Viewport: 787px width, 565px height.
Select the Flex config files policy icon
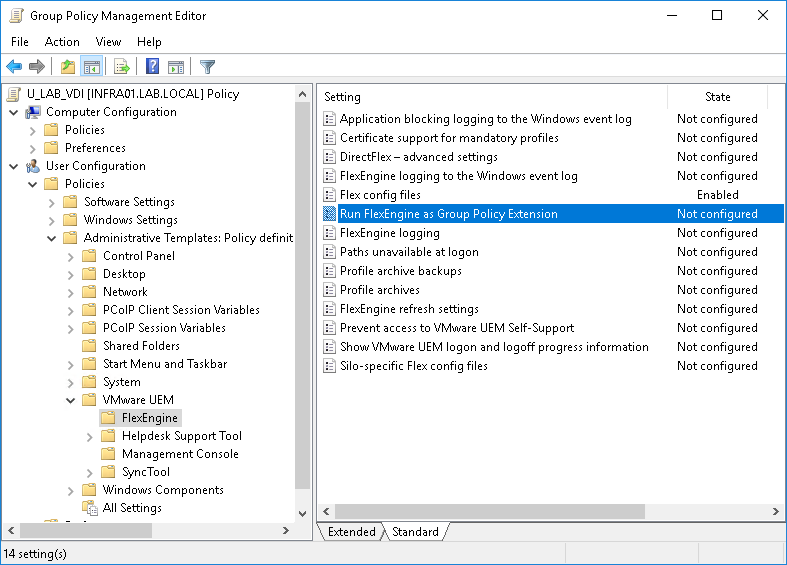(330, 195)
